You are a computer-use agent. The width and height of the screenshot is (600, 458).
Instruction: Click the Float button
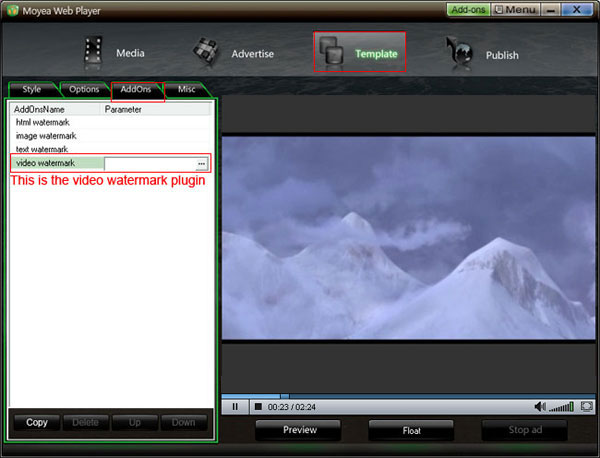click(x=411, y=430)
